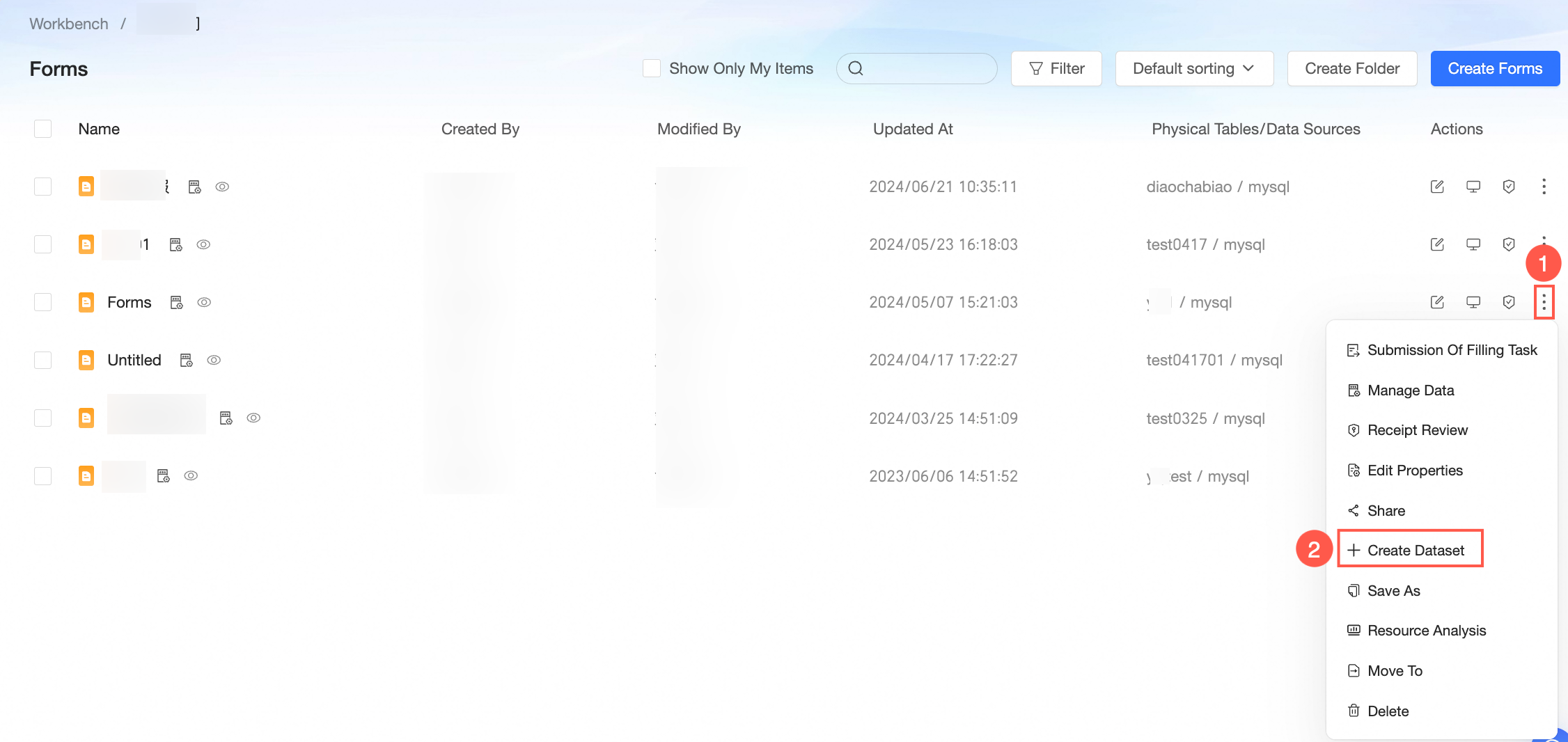This screenshot has width=1568, height=742.
Task: Click 'diaochabiao / mysql' data source text
Action: coord(1218,187)
